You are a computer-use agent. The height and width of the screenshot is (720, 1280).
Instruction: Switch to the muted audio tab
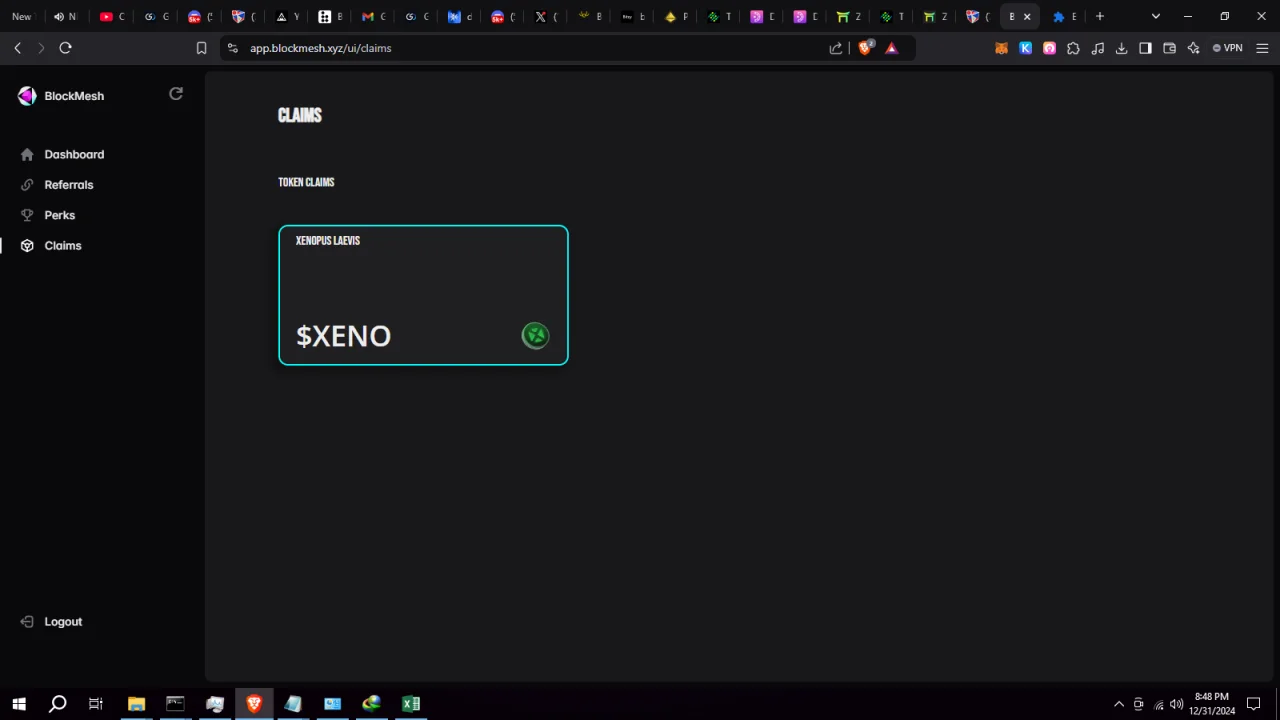(x=65, y=17)
